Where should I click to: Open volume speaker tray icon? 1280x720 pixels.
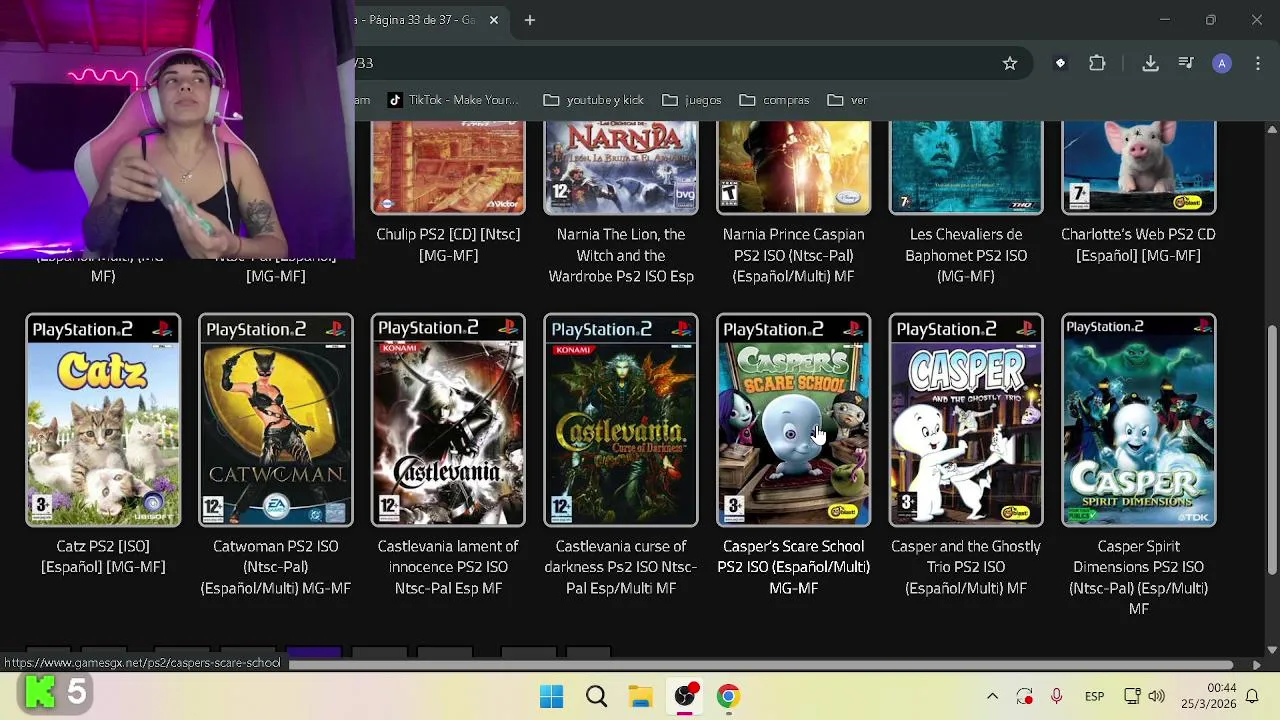point(1157,696)
